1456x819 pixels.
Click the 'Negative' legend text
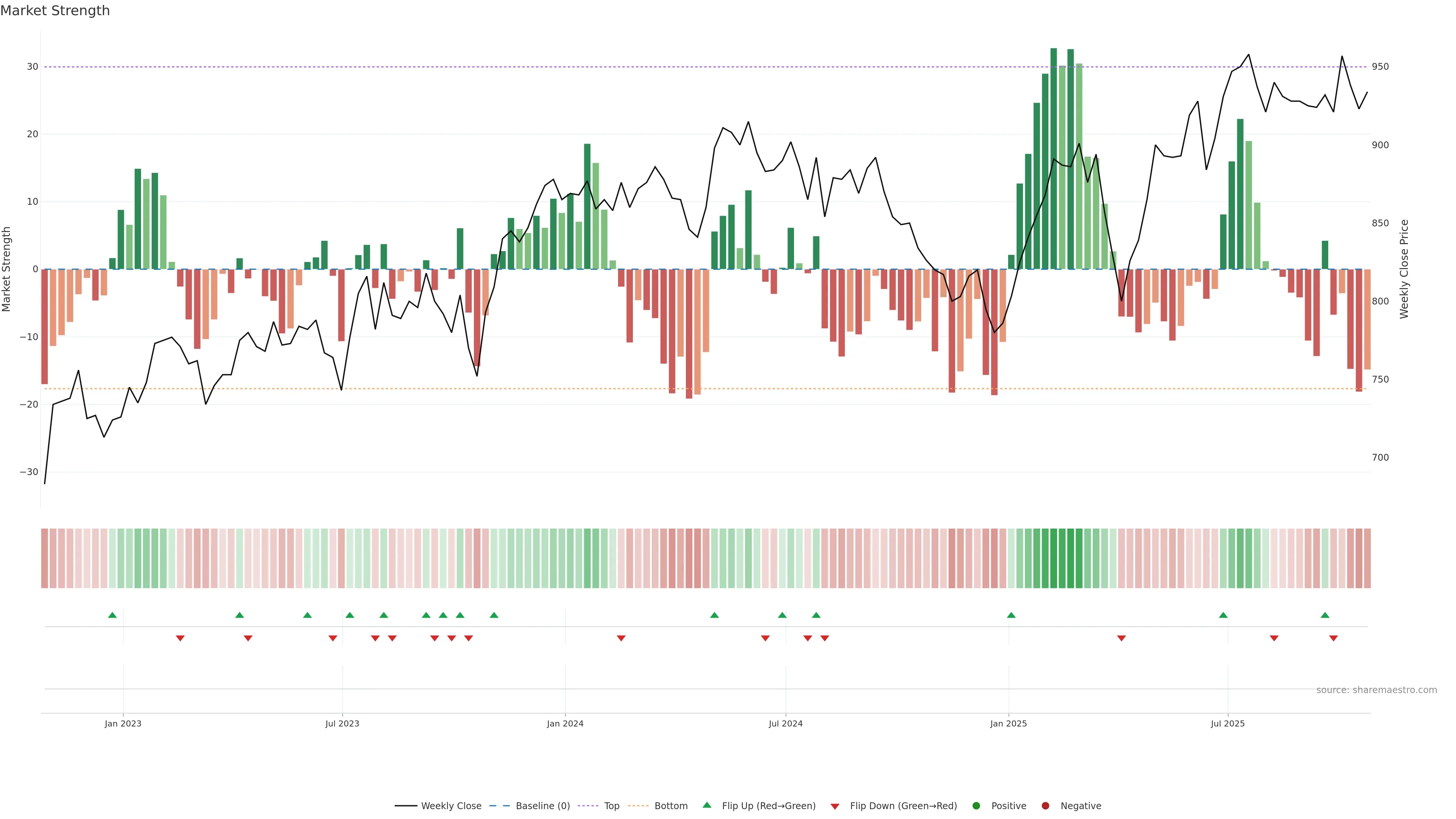coord(1081,806)
